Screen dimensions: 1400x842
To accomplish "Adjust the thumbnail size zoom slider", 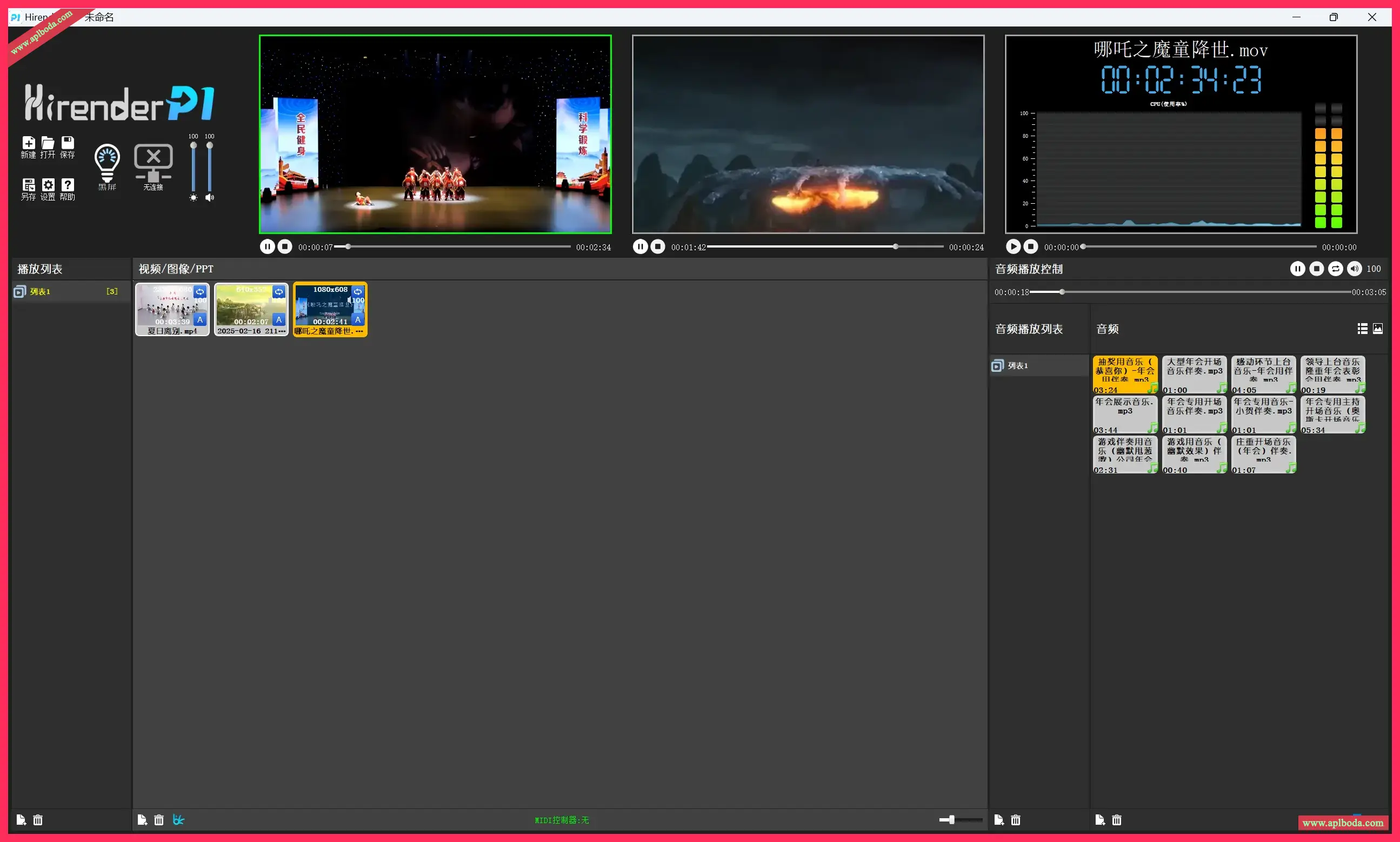I will tap(961, 820).
